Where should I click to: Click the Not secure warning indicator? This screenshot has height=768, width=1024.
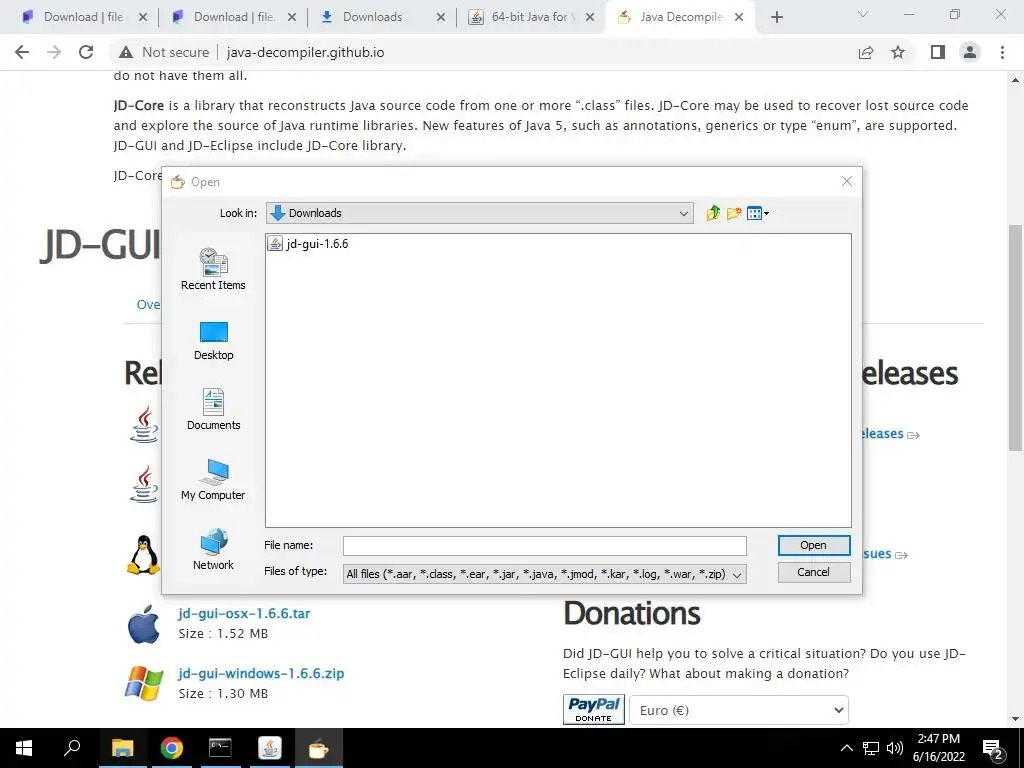coord(165,52)
